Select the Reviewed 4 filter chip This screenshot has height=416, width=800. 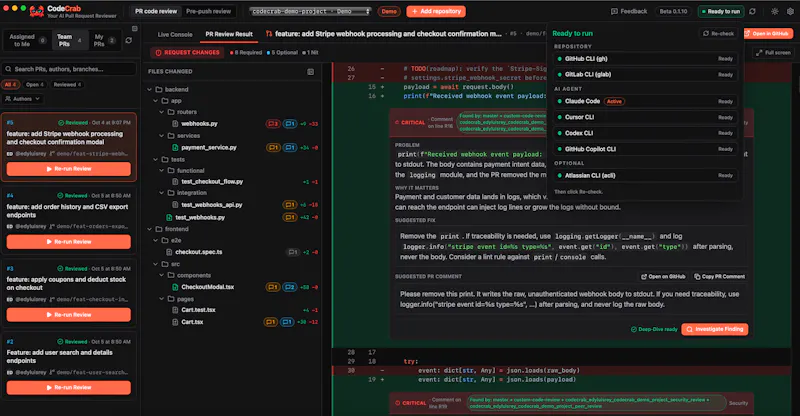click(x=67, y=85)
